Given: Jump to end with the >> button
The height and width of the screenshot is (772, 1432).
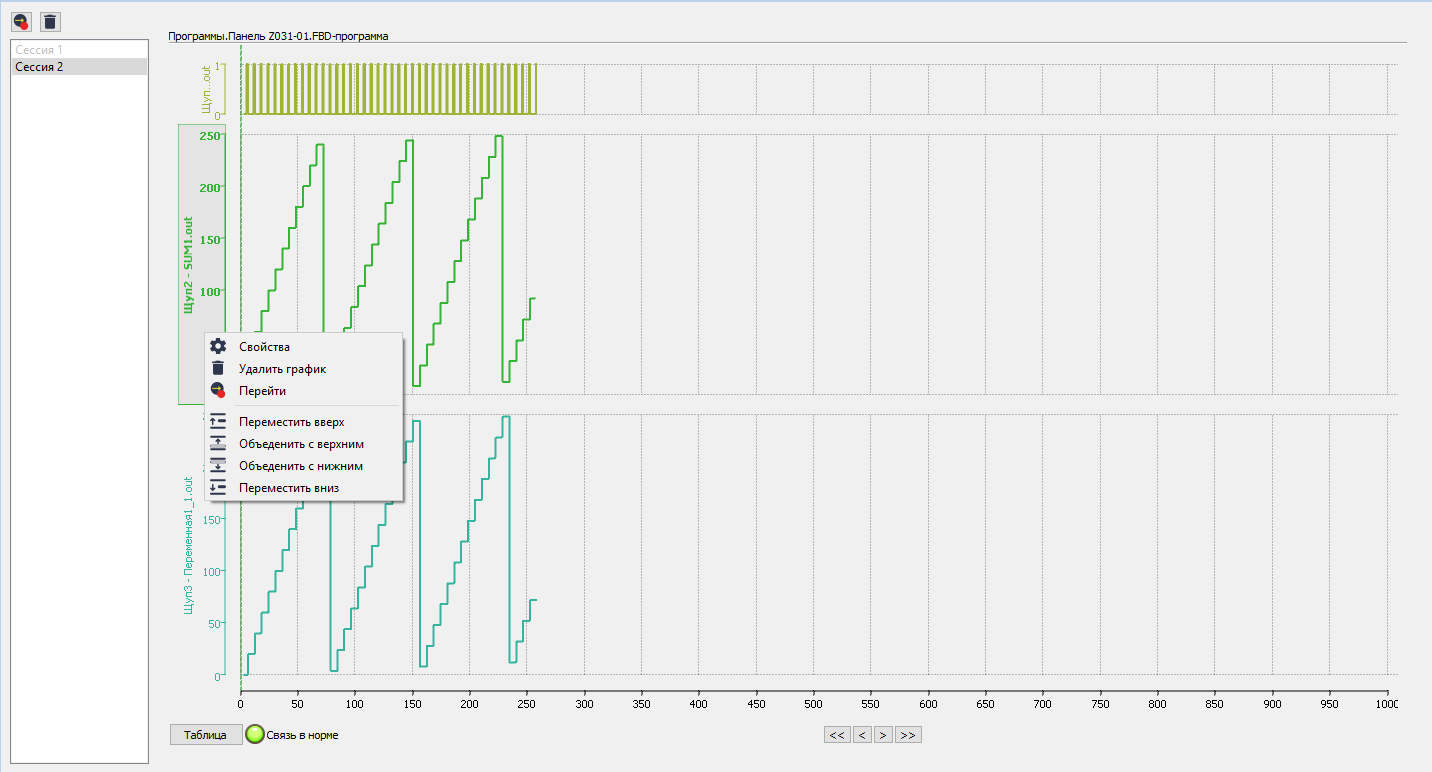Looking at the screenshot, I should point(908,735).
